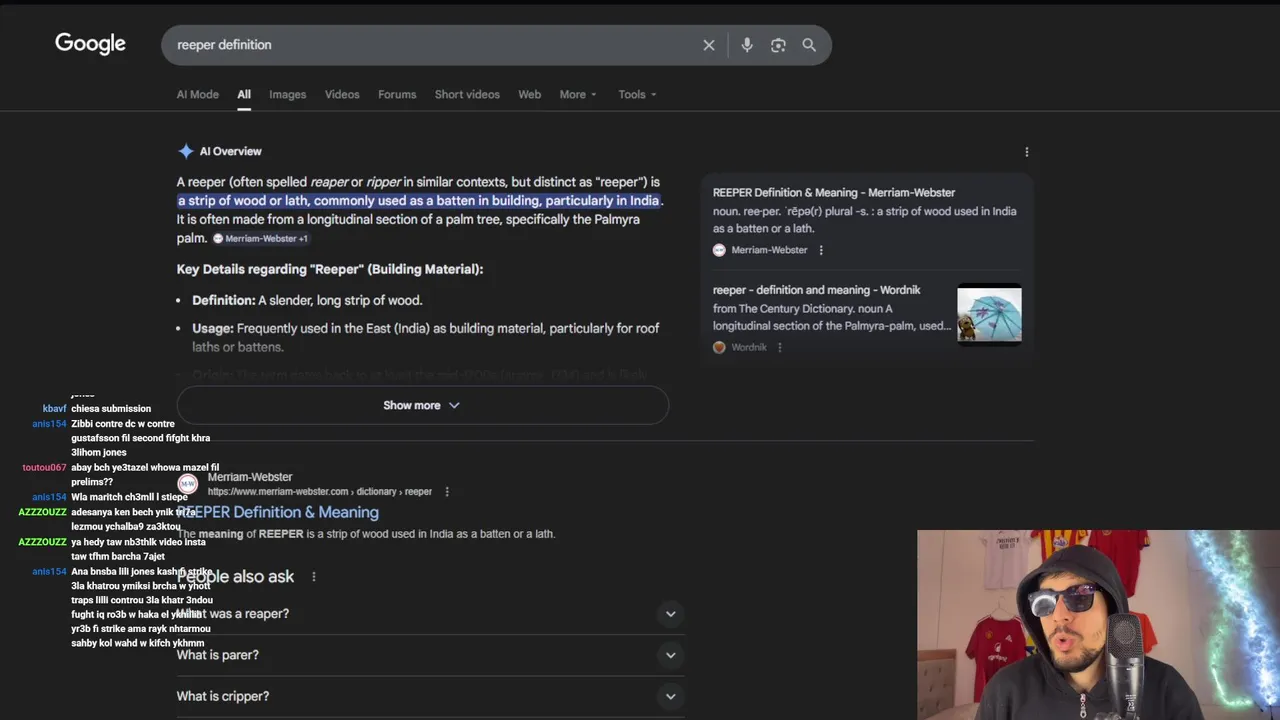The width and height of the screenshot is (1280, 720).
Task: Clear the search box with X
Action: 709,45
